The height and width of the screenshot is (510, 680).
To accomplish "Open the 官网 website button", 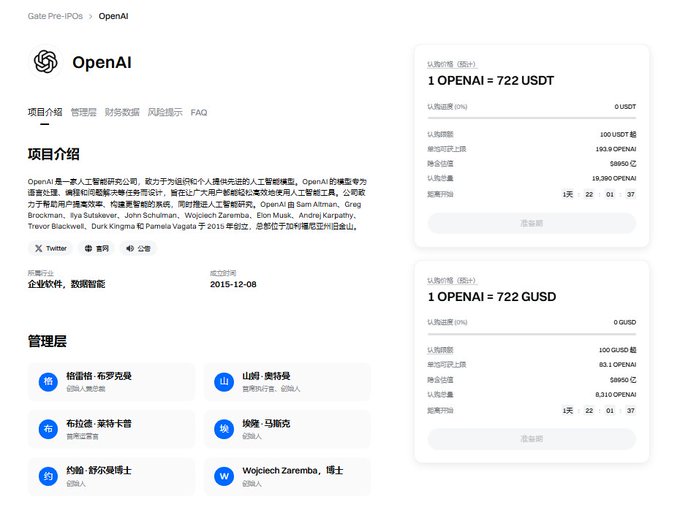I will tap(96, 248).
